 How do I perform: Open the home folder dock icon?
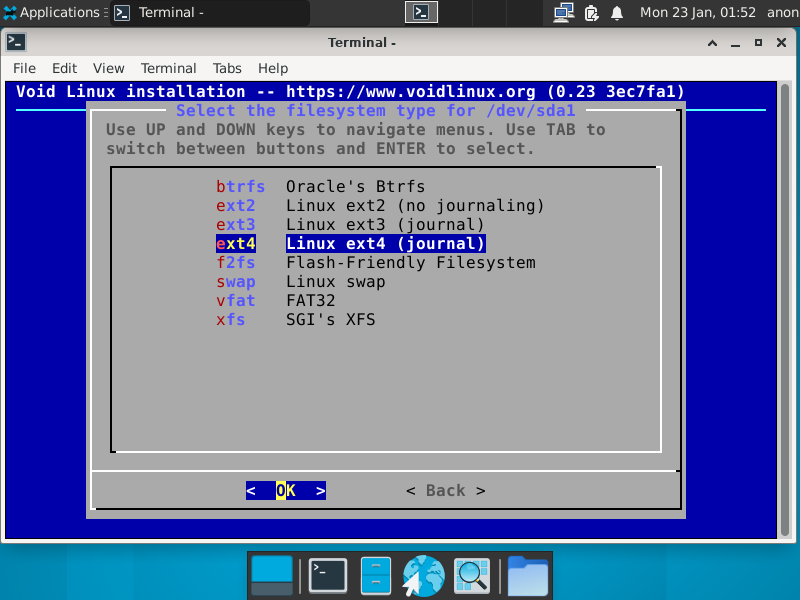(528, 576)
